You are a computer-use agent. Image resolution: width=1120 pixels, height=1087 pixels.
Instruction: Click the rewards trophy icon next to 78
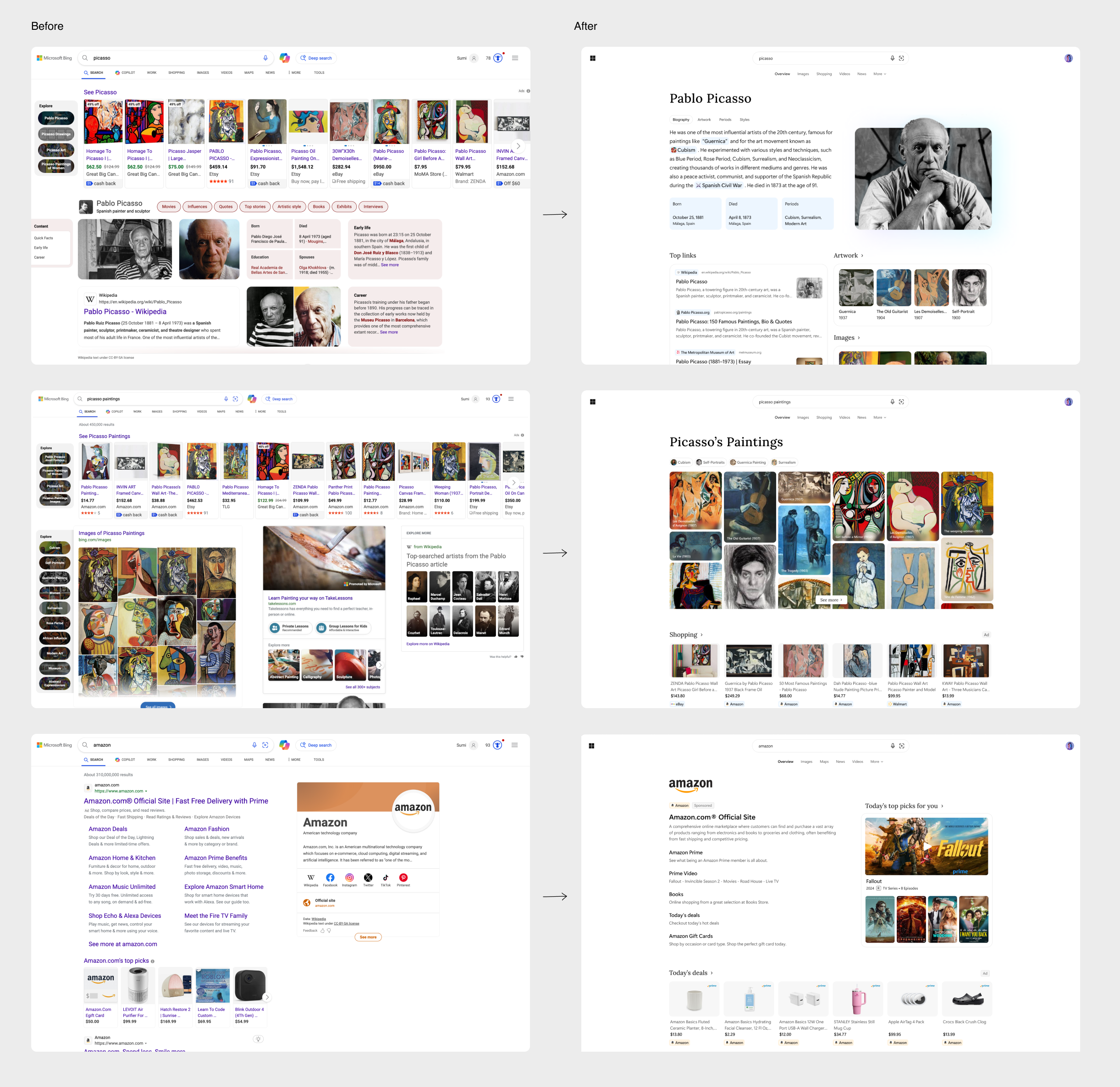(x=498, y=58)
